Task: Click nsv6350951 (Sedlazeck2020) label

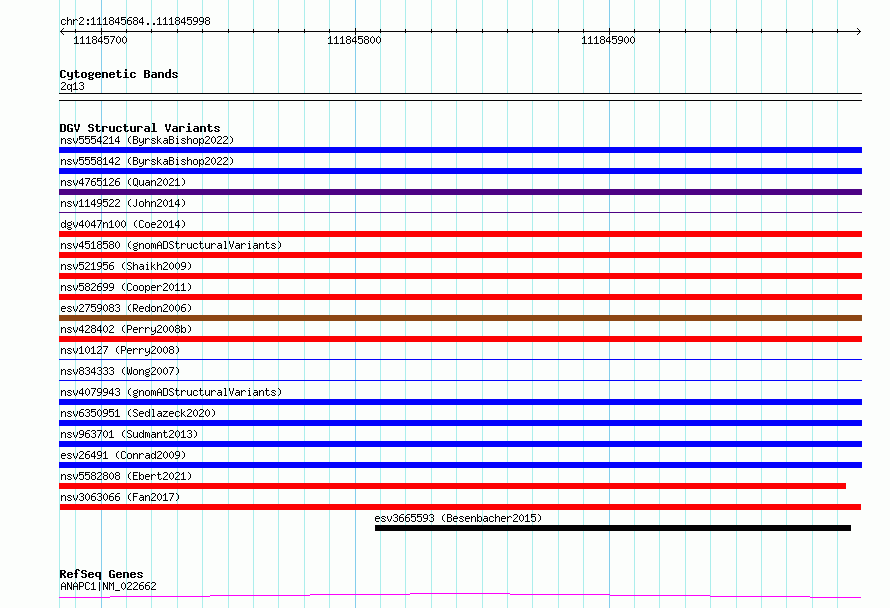Action: (x=138, y=413)
